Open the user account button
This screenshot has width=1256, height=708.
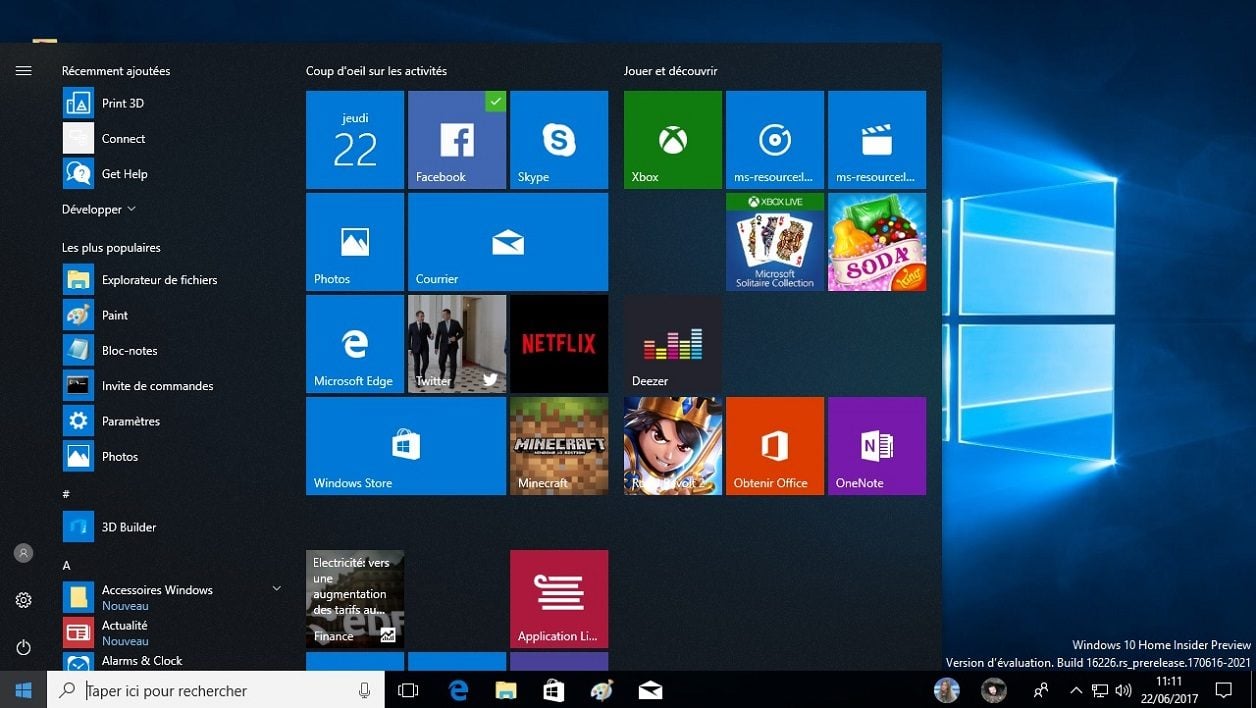pos(23,553)
